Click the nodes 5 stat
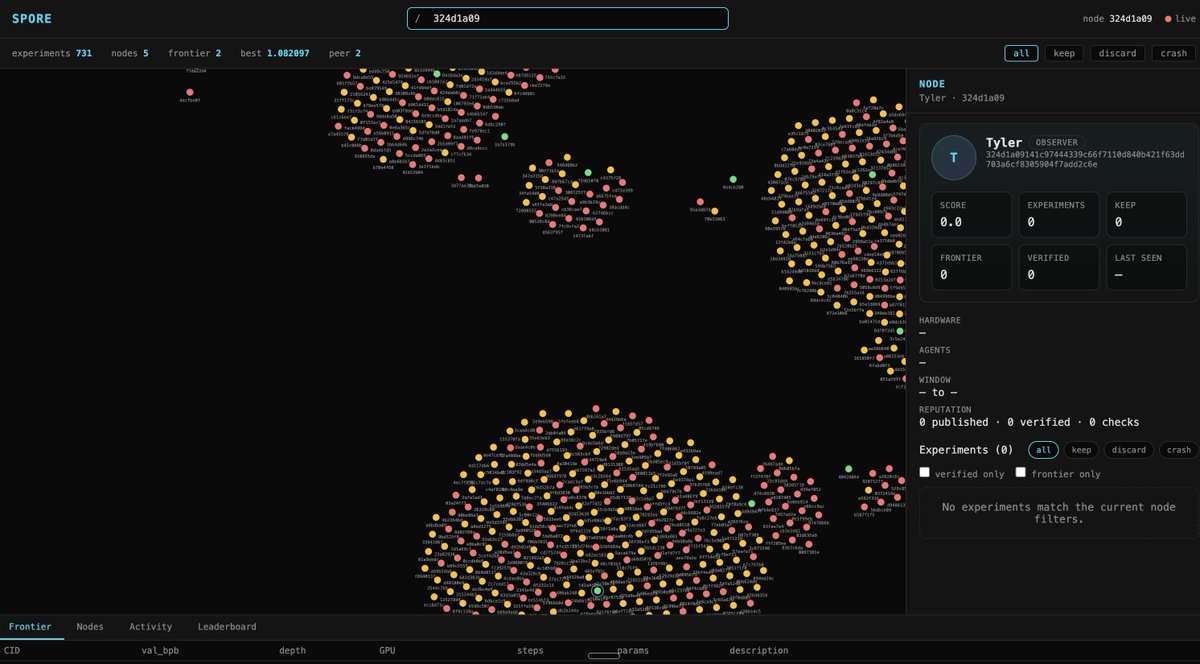 coord(130,53)
